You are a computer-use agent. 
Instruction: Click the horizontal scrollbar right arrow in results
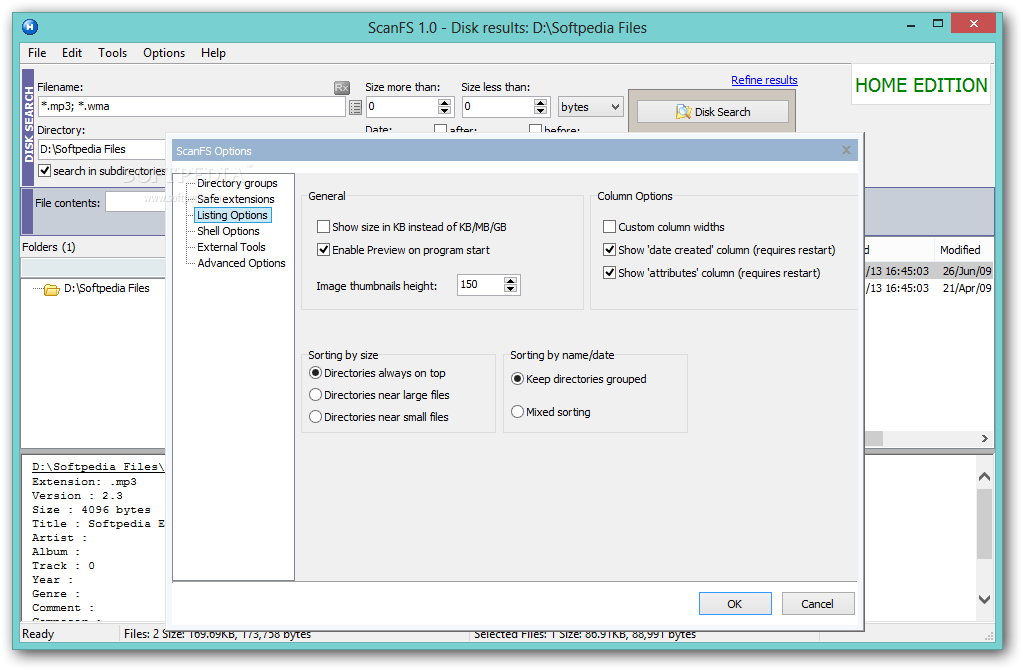pyautogui.click(x=985, y=438)
